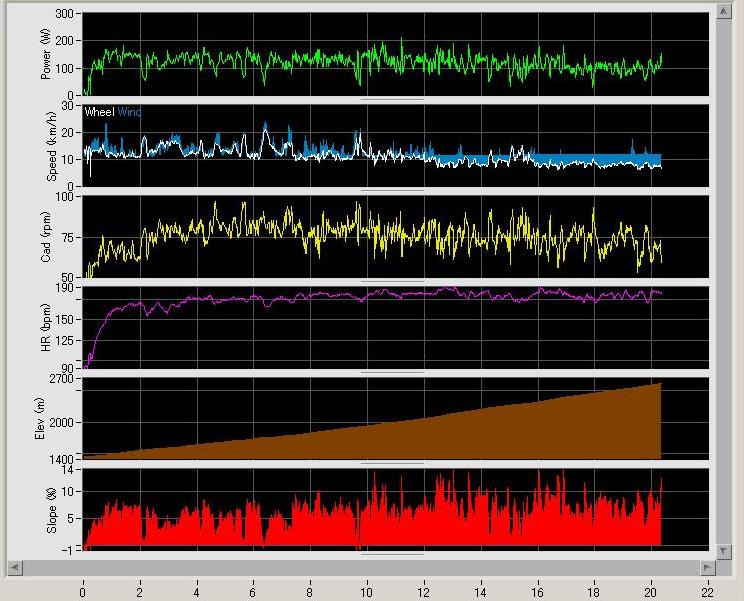Click the horizontal scrollbar track

[360, 567]
